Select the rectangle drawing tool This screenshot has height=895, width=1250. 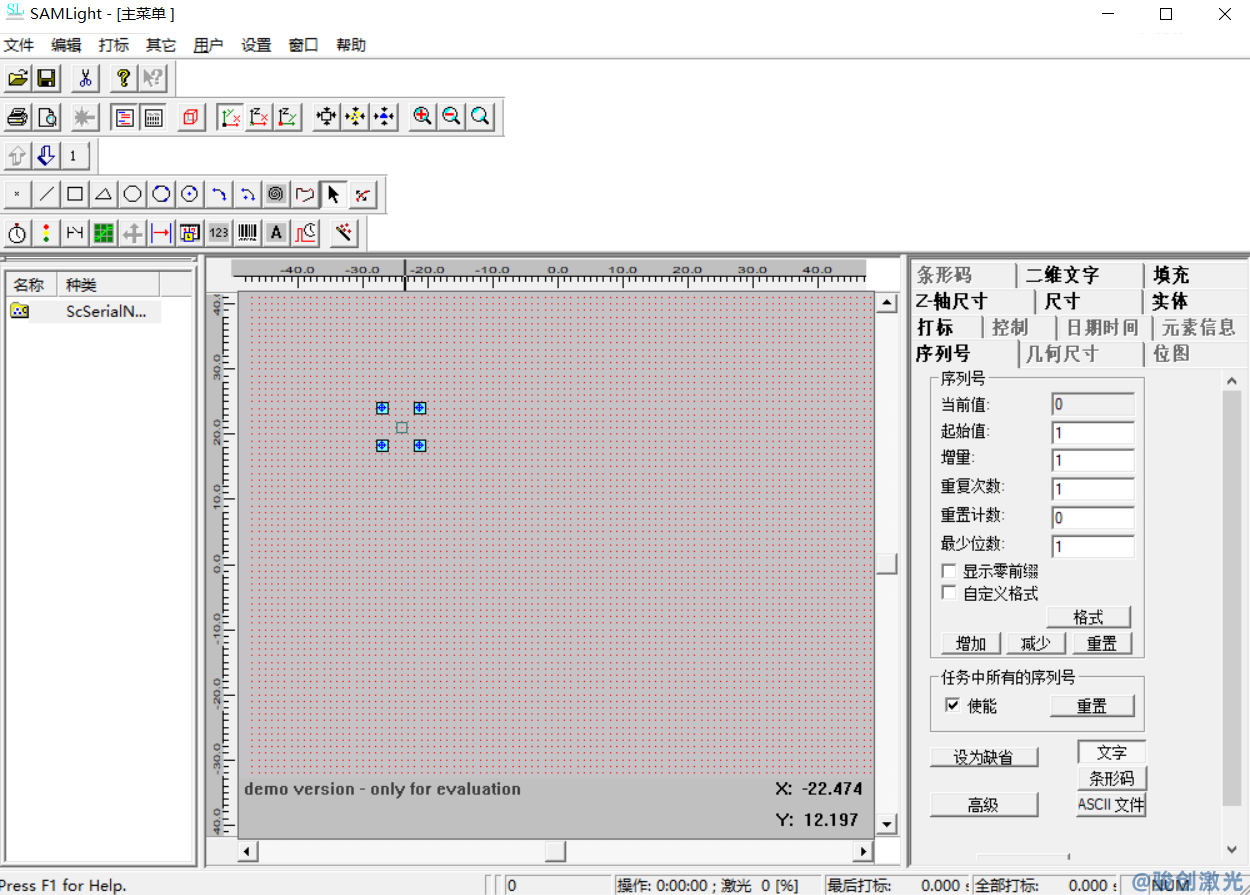(x=75, y=194)
